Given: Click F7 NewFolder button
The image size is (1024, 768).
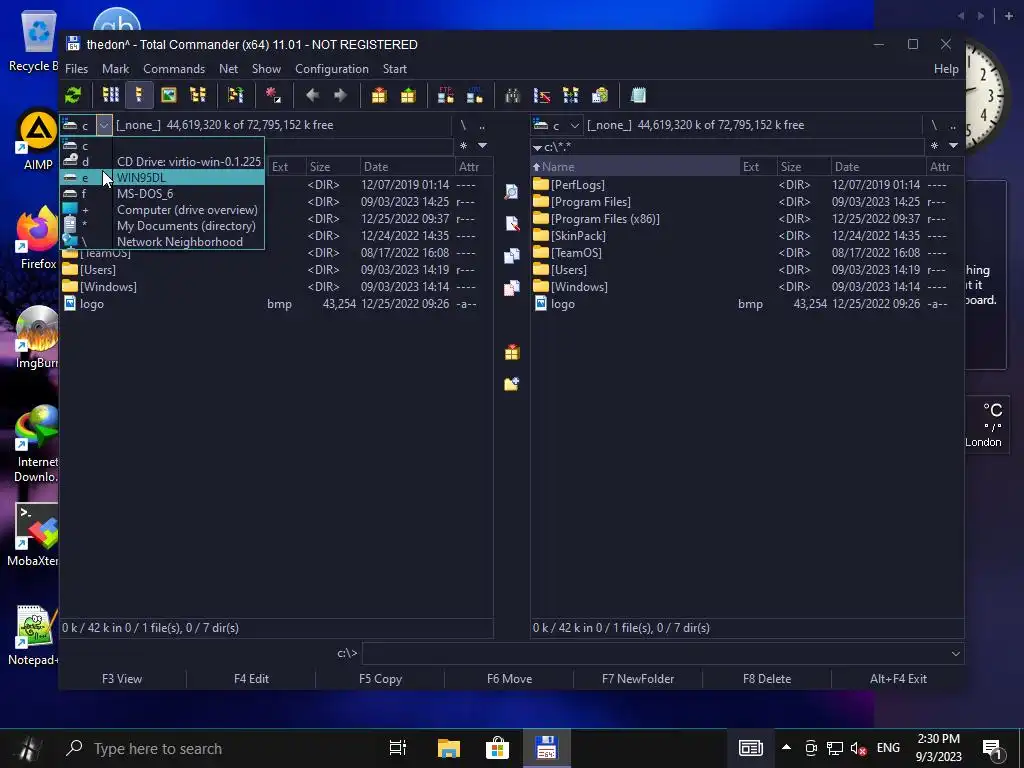Looking at the screenshot, I should pyautogui.click(x=638, y=679).
